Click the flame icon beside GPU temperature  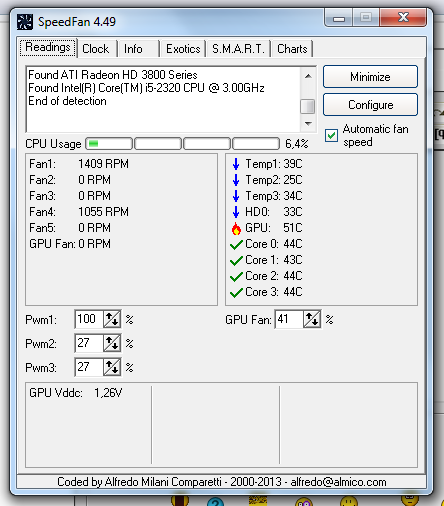tap(236, 228)
